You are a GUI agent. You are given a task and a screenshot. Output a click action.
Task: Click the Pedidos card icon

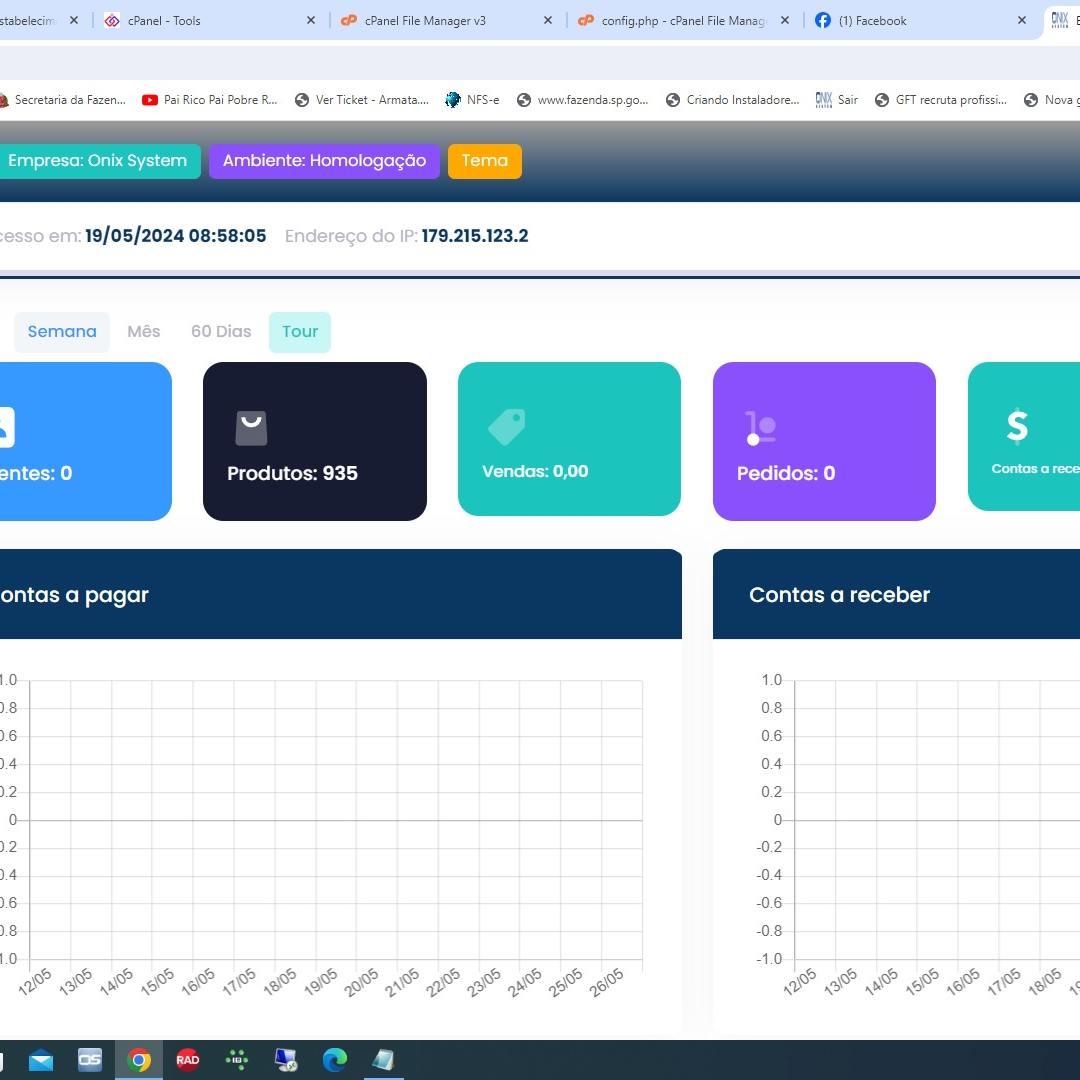[760, 428]
